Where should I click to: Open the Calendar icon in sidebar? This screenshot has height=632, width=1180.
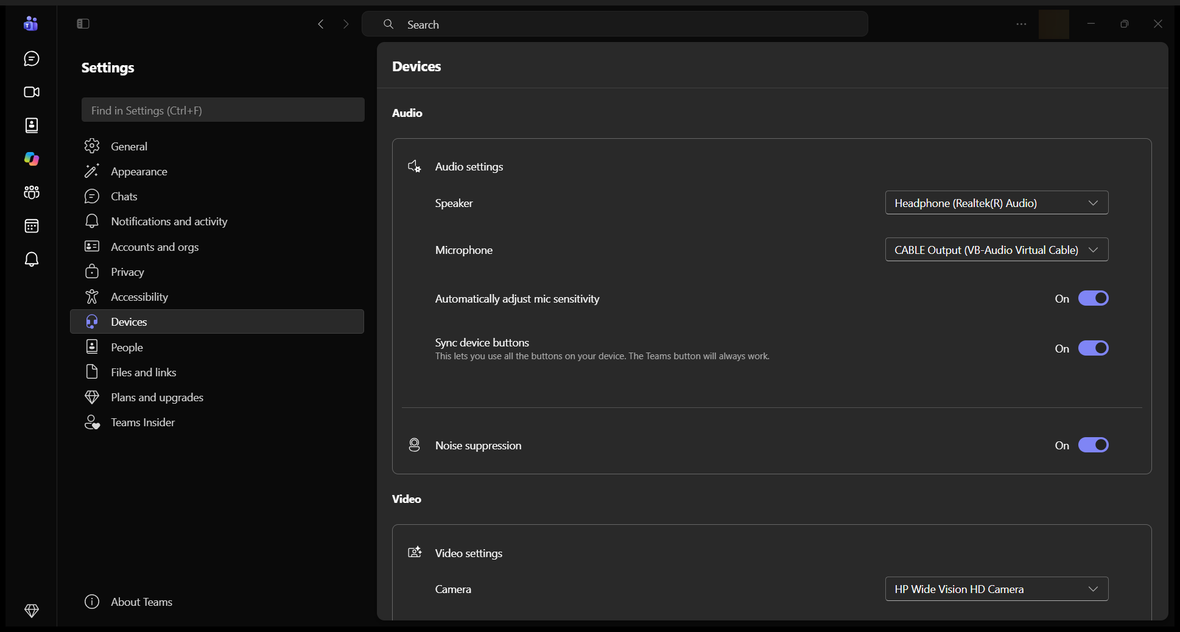coord(31,226)
